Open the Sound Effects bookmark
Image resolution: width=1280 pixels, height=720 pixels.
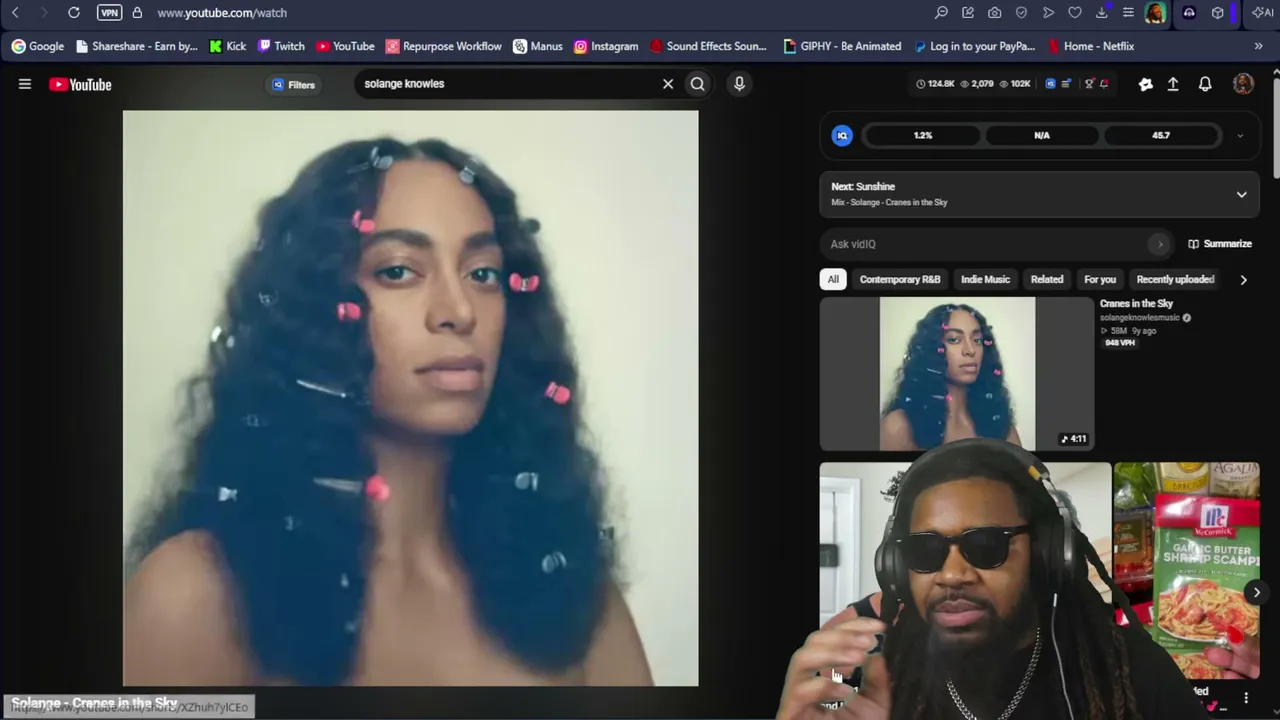pos(708,46)
